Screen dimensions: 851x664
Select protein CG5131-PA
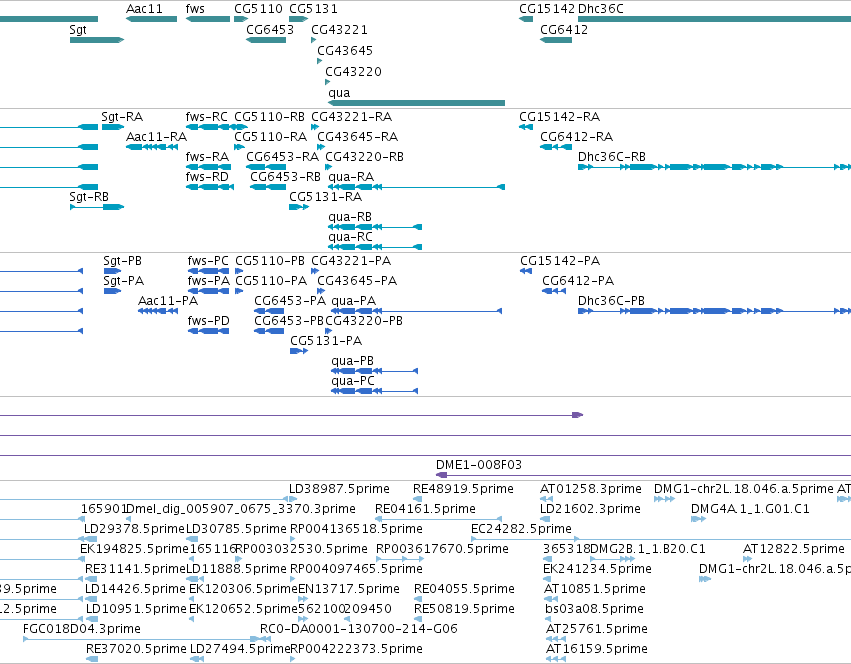click(x=299, y=351)
